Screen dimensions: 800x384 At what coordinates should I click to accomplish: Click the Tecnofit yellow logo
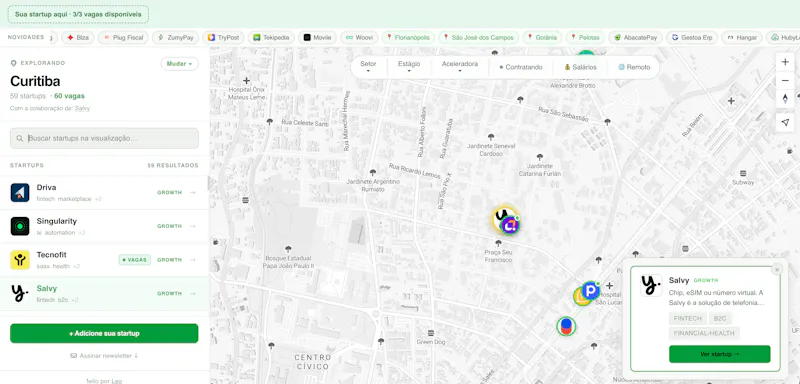(20, 260)
